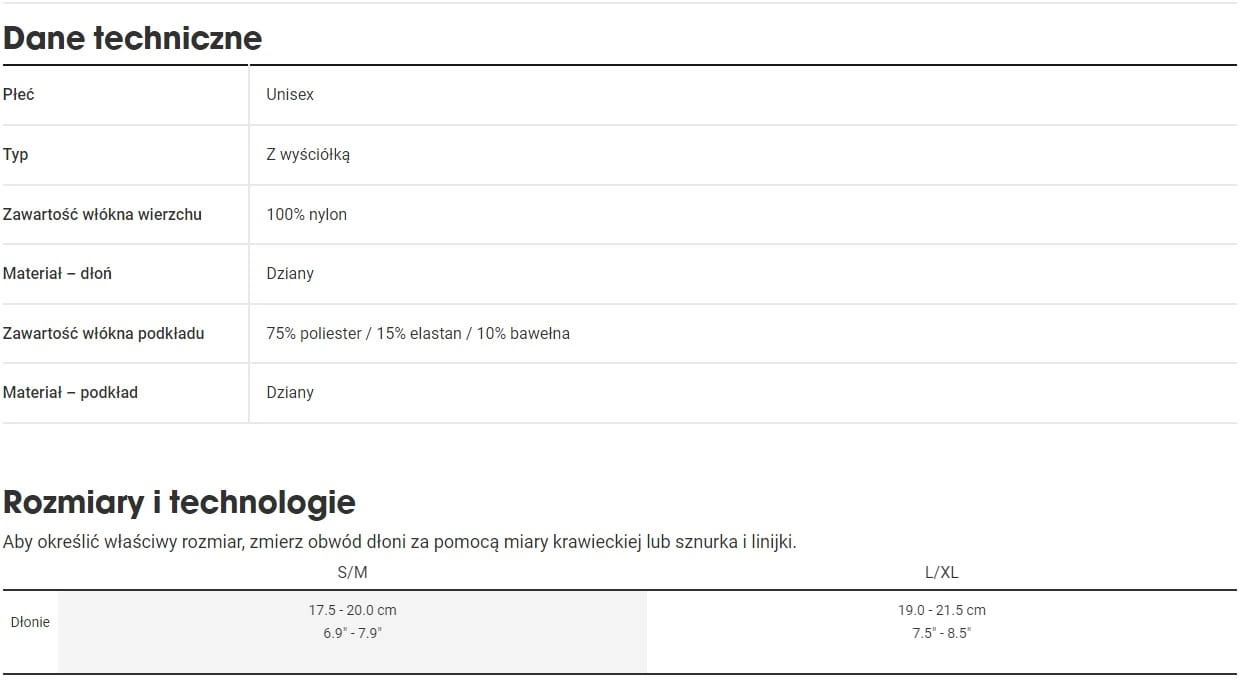This screenshot has width=1249, height=680.
Task: Select the "100% nylon" value
Action: coord(307,214)
